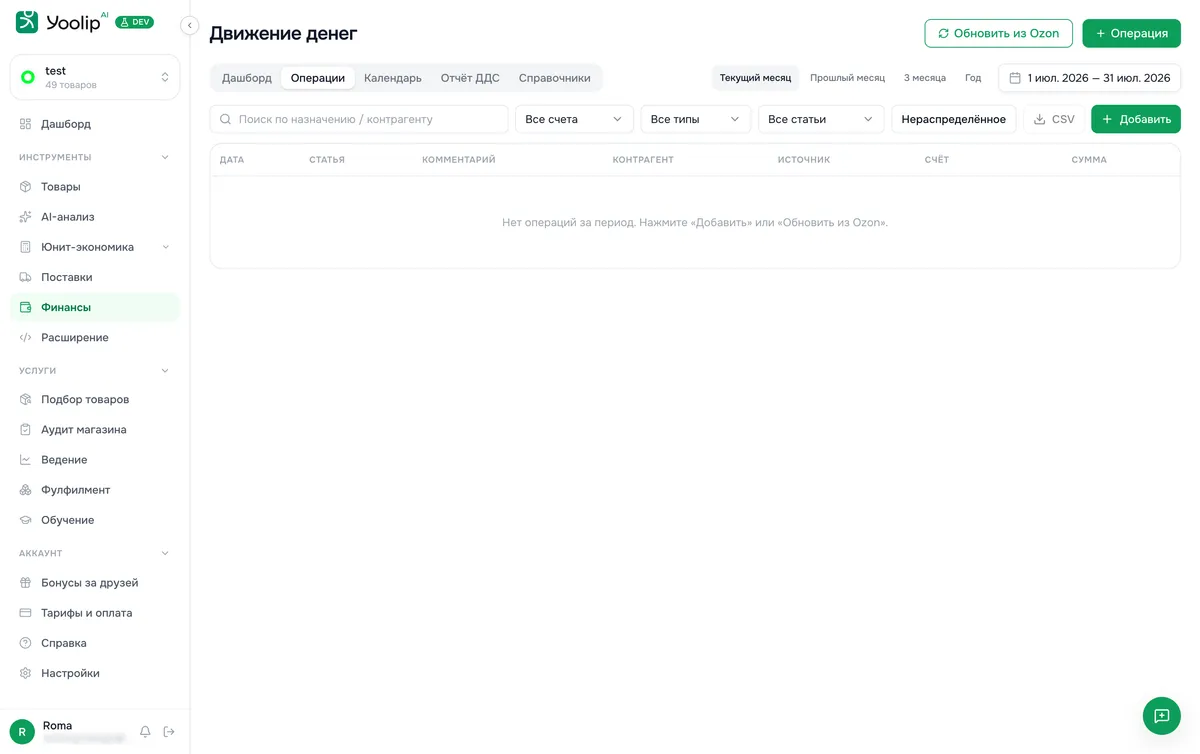Click the Фулфилмент sidebar icon
This screenshot has width=1200, height=754.
(26, 490)
